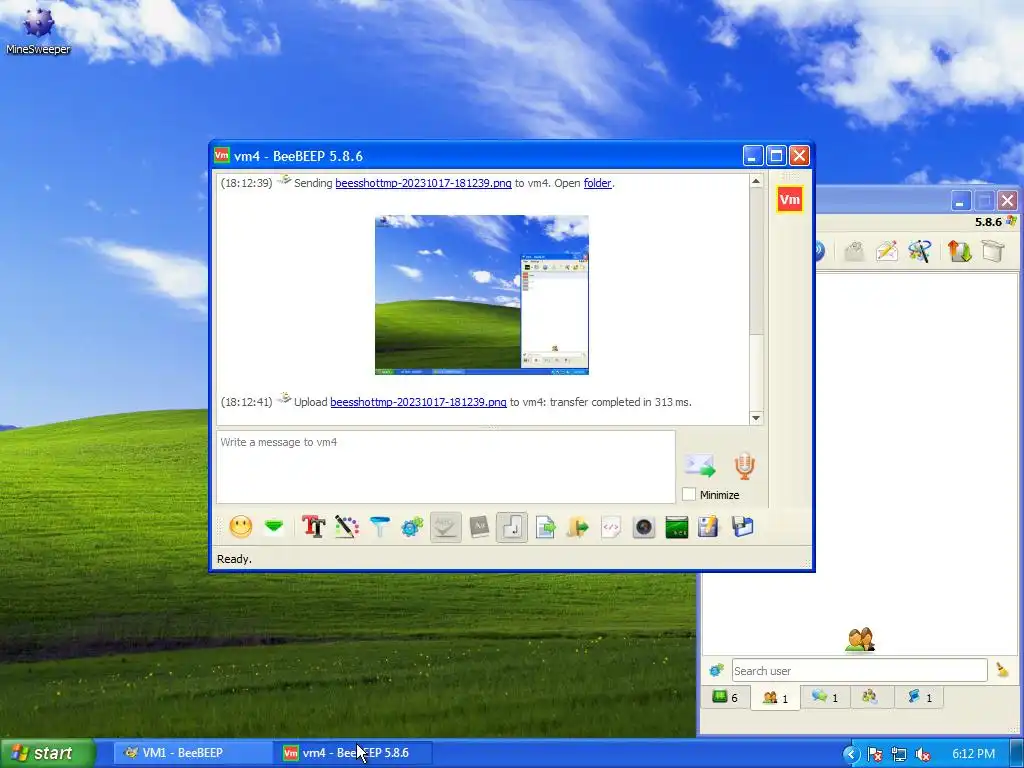Click the gray open envelope icon in VM1 toolbar
The height and width of the screenshot is (768, 1024).
pyautogui.click(x=854, y=251)
